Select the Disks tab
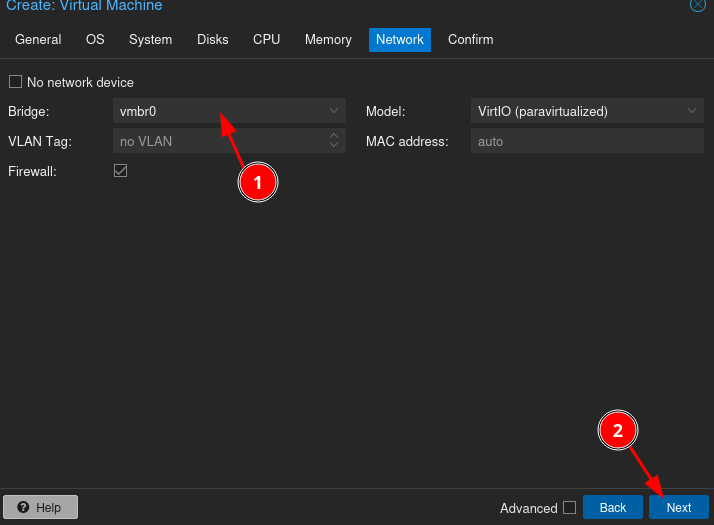 (212, 40)
